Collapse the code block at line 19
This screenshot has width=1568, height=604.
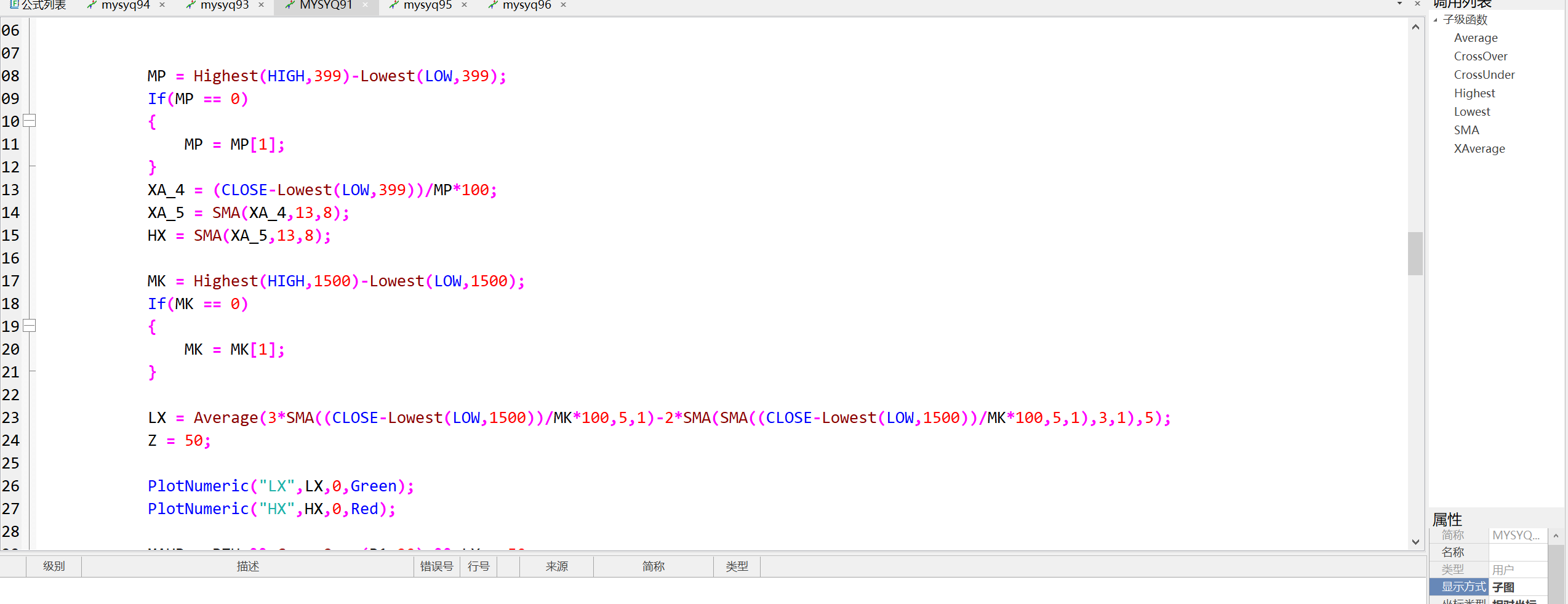click(29, 326)
